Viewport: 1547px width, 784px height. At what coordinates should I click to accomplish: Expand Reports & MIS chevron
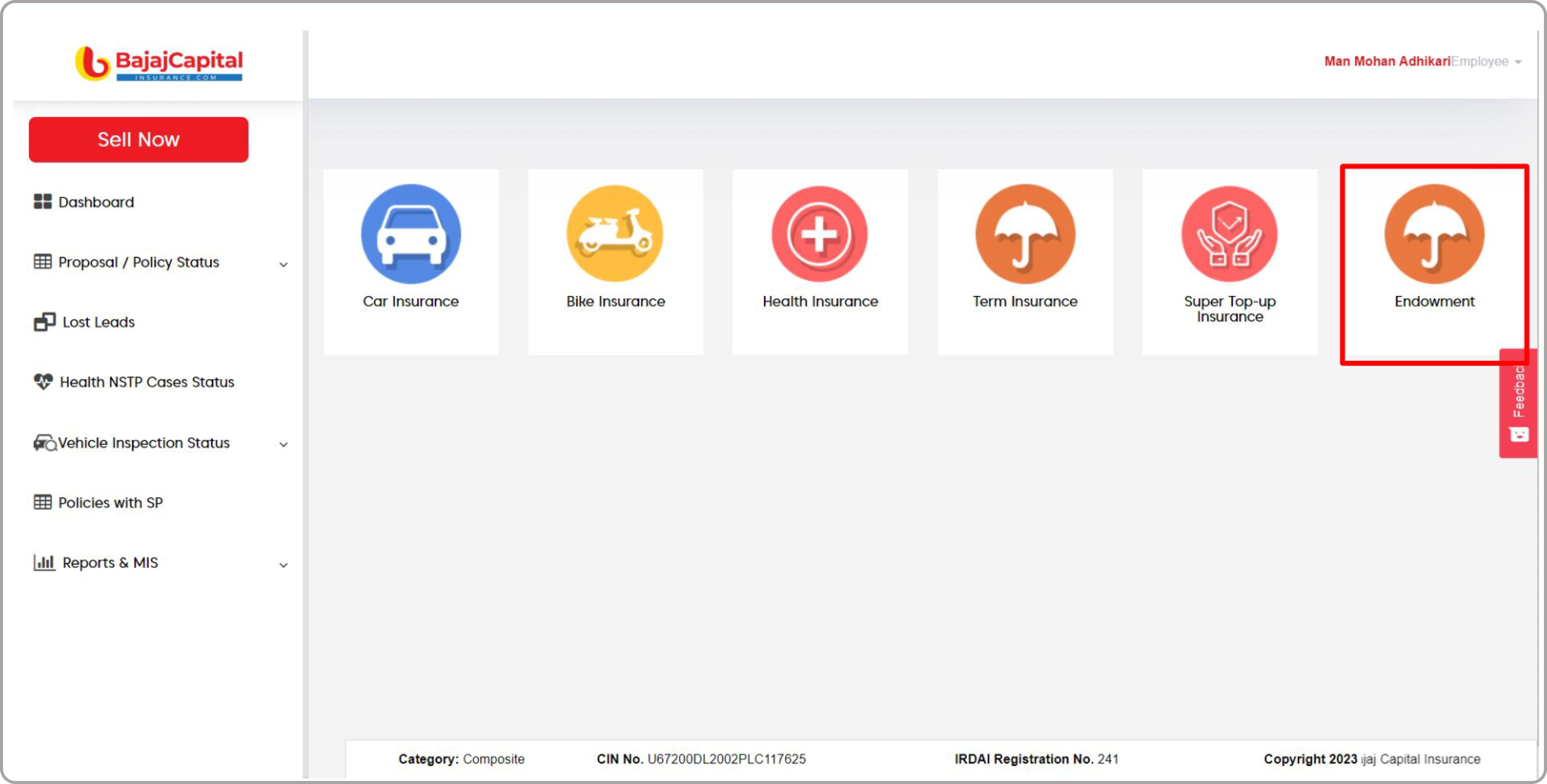[283, 565]
